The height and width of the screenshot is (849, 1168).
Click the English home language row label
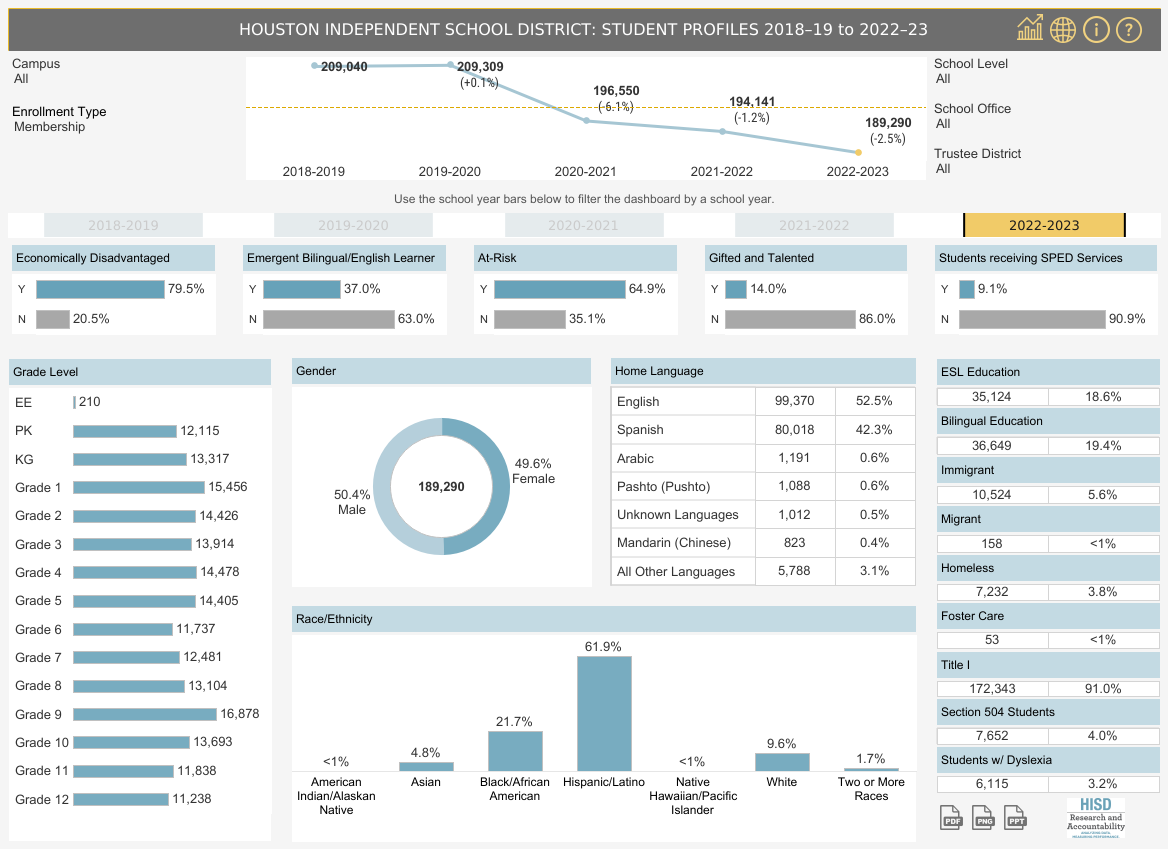point(638,402)
